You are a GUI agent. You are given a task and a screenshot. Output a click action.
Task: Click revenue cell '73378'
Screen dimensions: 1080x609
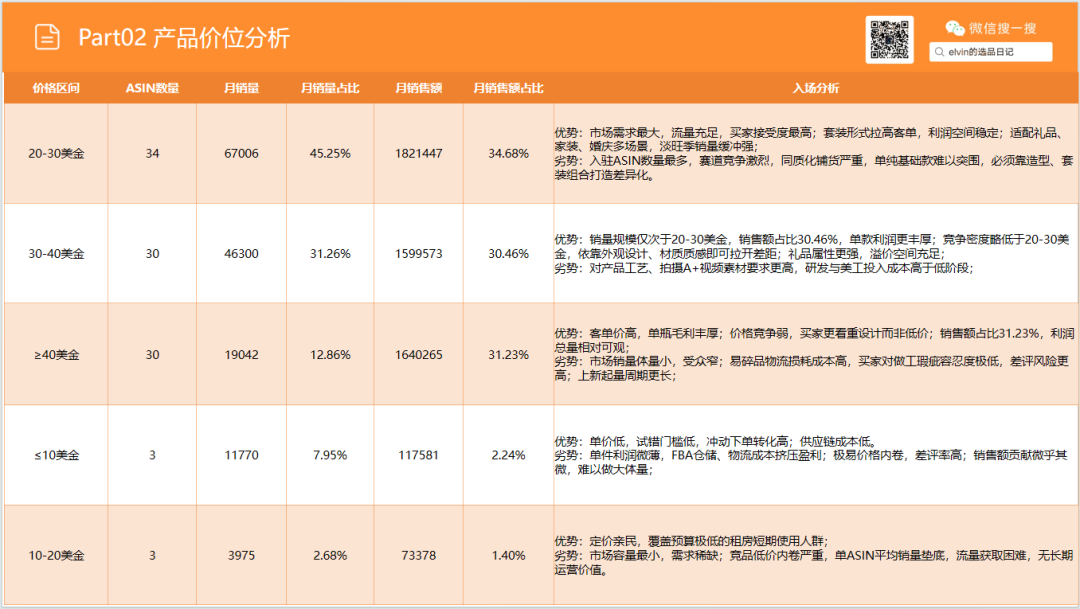[x=418, y=555]
